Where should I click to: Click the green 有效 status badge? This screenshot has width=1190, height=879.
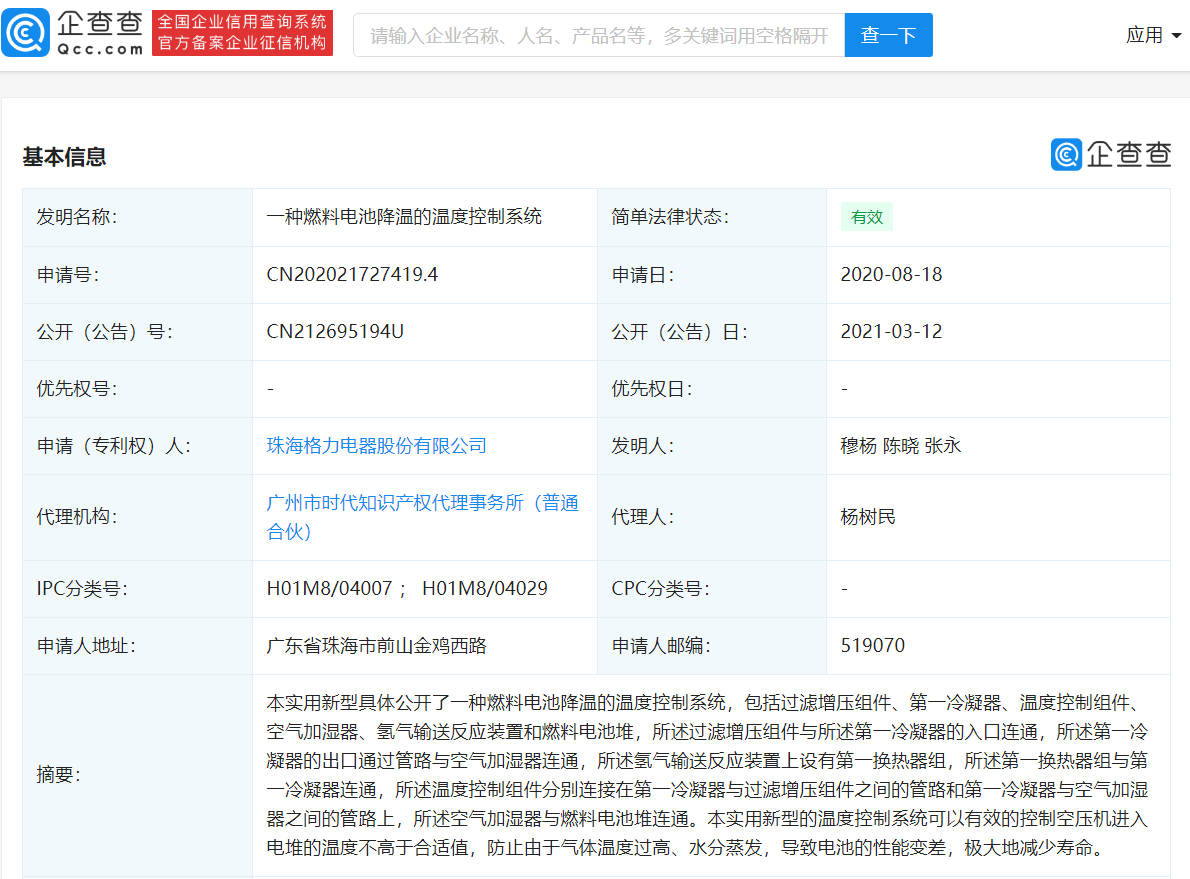(866, 217)
